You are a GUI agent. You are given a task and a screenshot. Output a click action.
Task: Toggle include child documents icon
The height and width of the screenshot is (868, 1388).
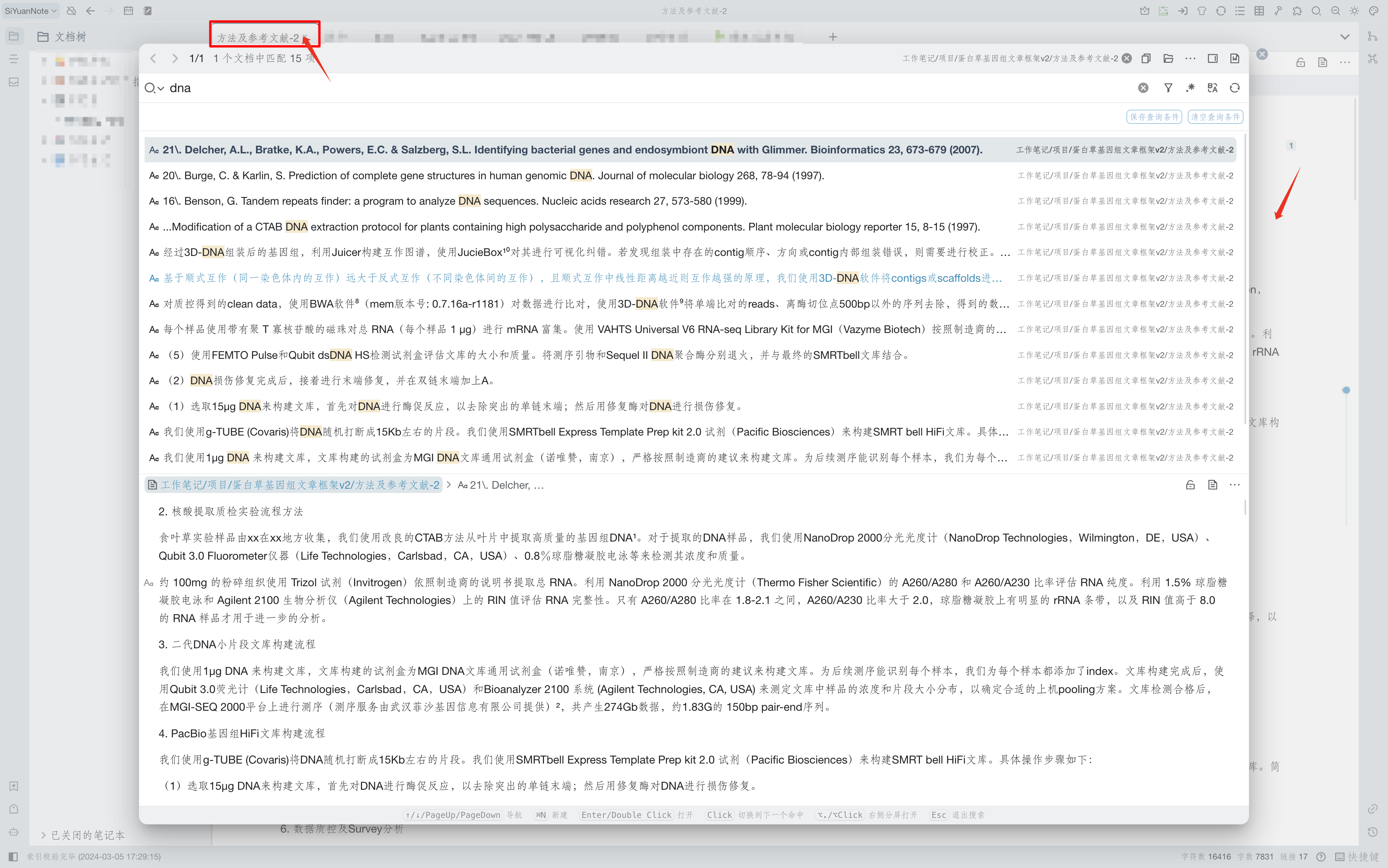click(1145, 59)
